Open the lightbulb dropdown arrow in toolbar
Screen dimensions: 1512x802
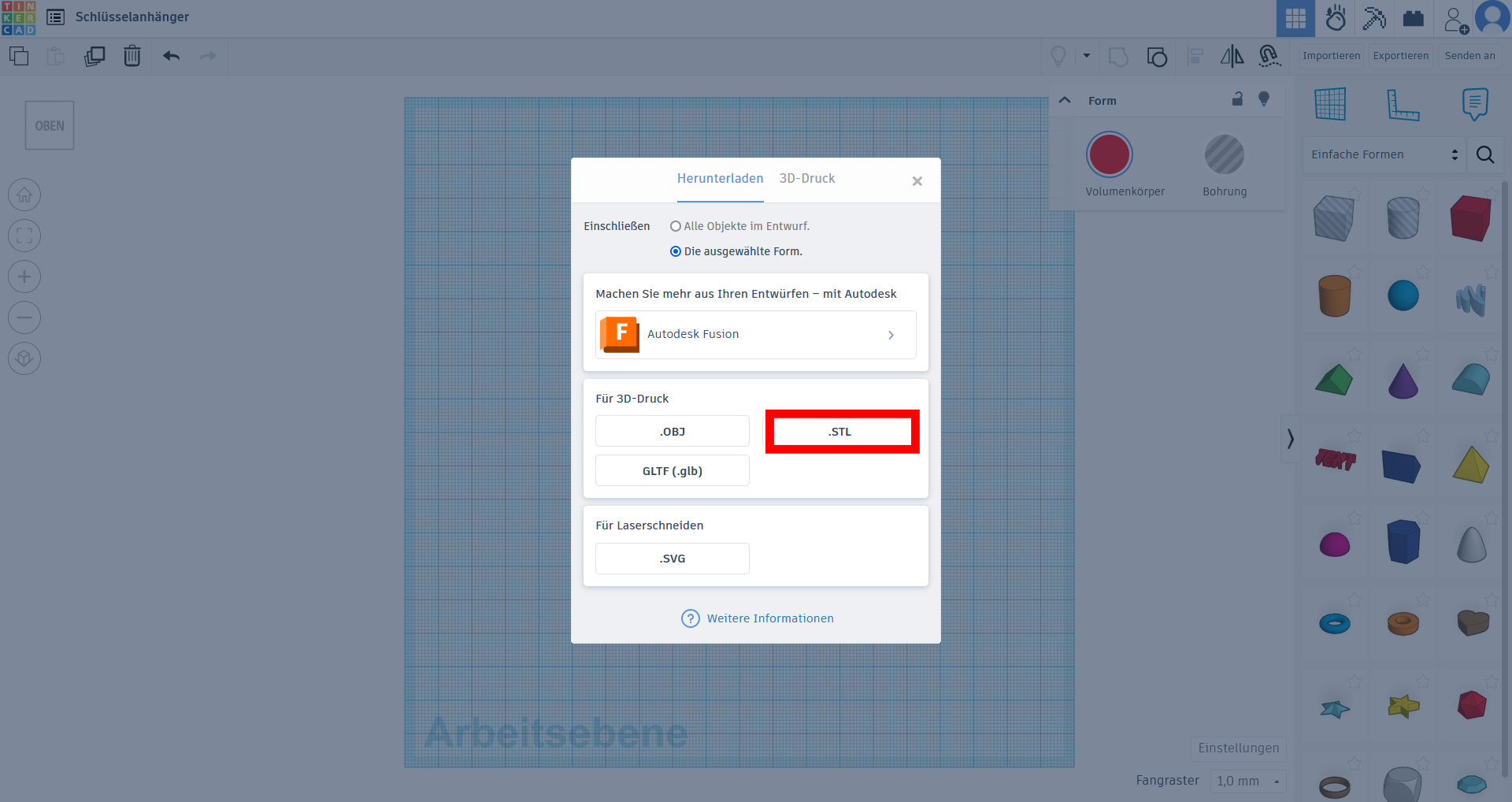tap(1087, 56)
